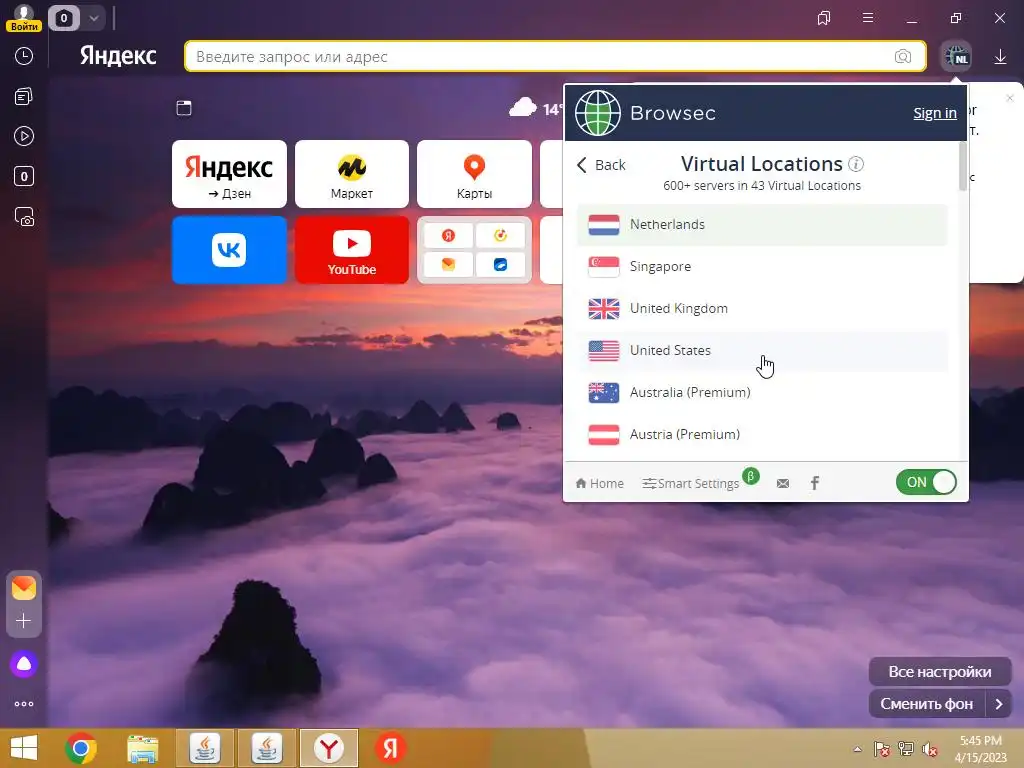The width and height of the screenshot is (1024, 768).
Task: Open Все настройки button
Action: [x=940, y=671]
